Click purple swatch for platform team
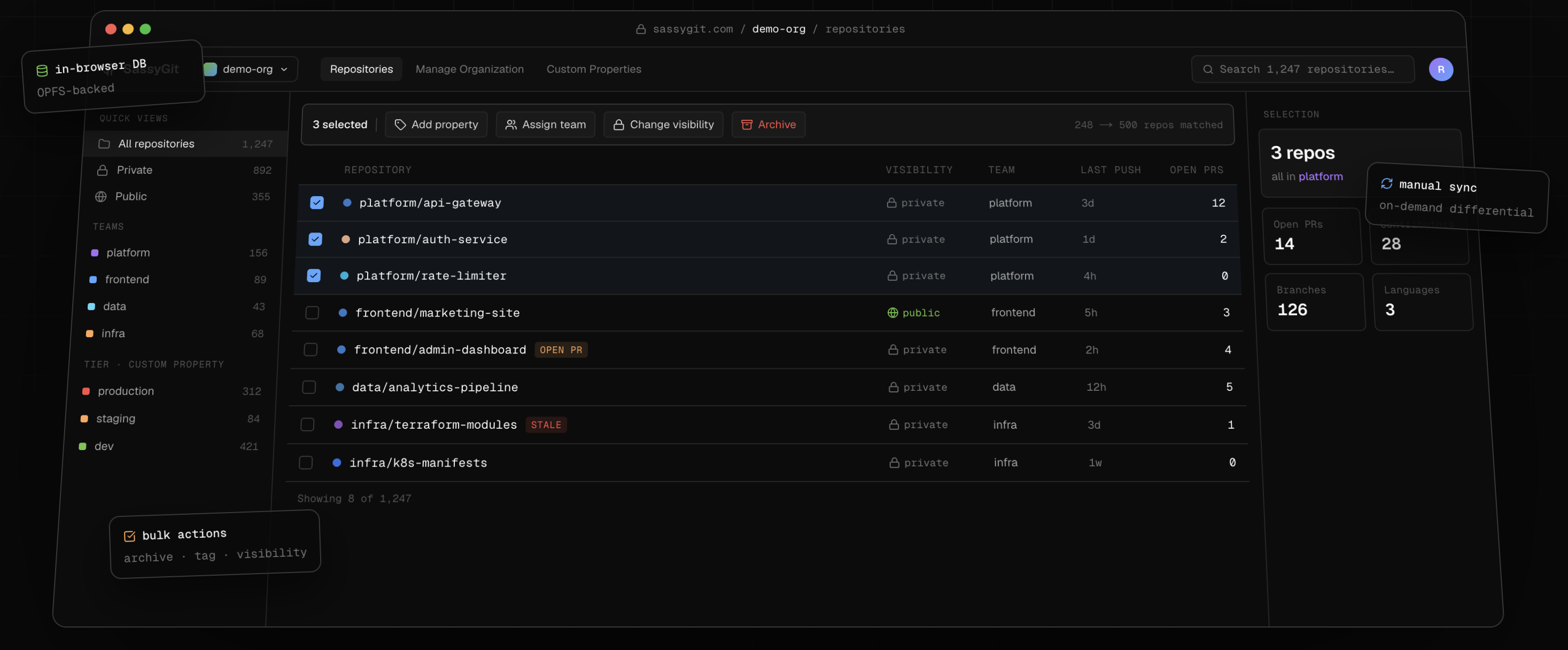The width and height of the screenshot is (1568, 650). click(x=95, y=253)
